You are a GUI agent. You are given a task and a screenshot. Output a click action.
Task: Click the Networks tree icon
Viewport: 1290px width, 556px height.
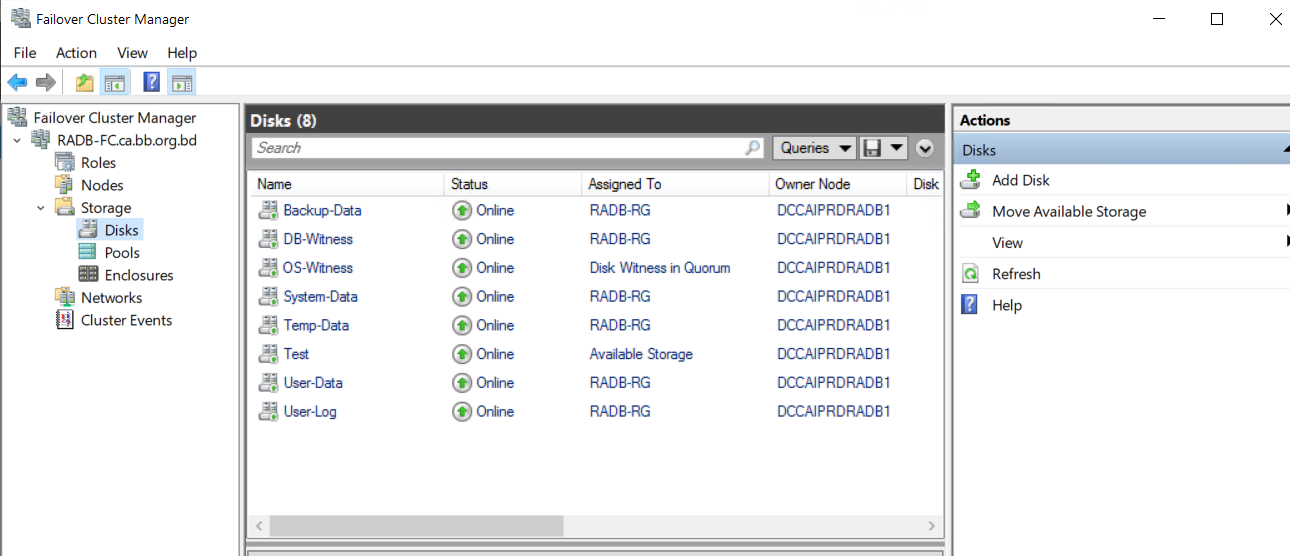(x=65, y=297)
